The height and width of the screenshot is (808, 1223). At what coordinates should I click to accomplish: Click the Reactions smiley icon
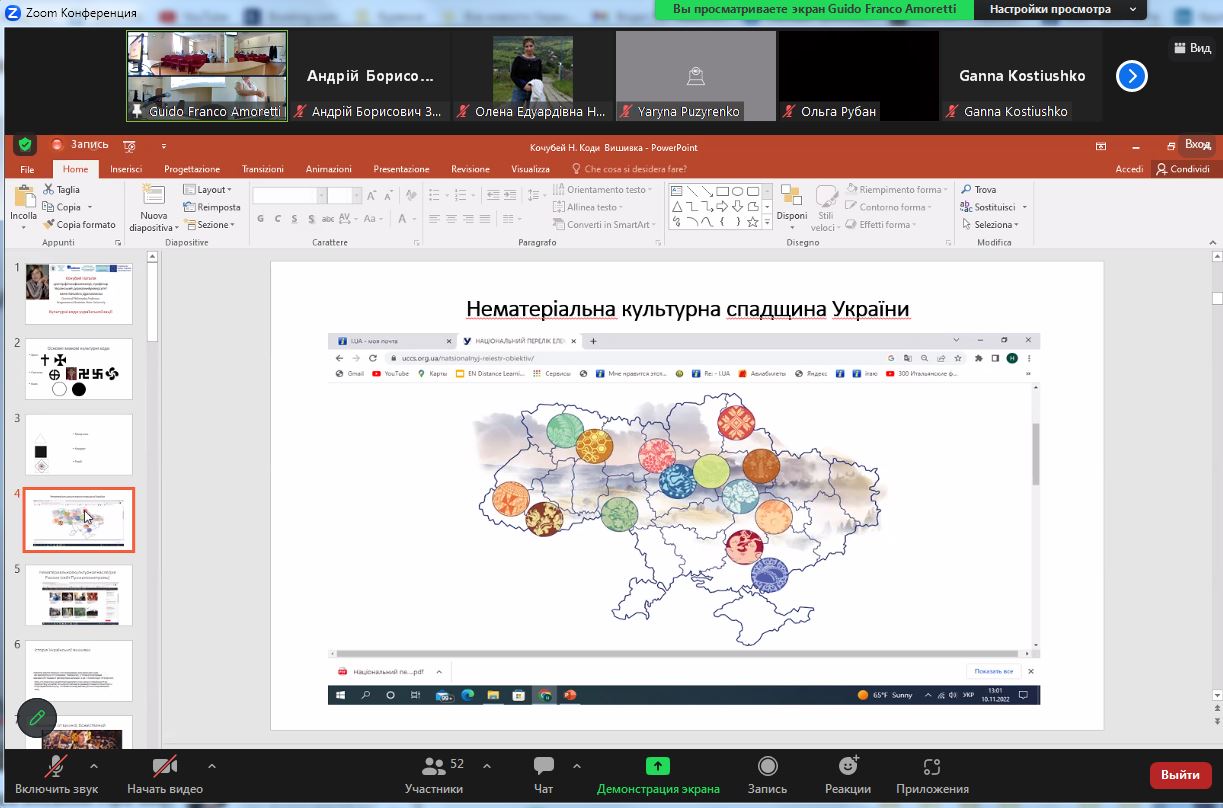tap(848, 767)
